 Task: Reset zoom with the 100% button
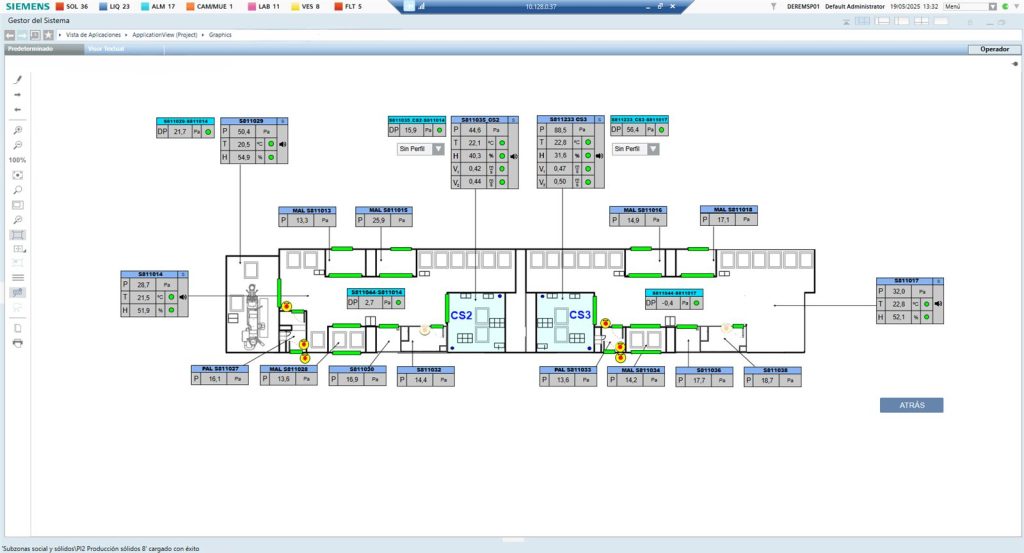[18, 160]
